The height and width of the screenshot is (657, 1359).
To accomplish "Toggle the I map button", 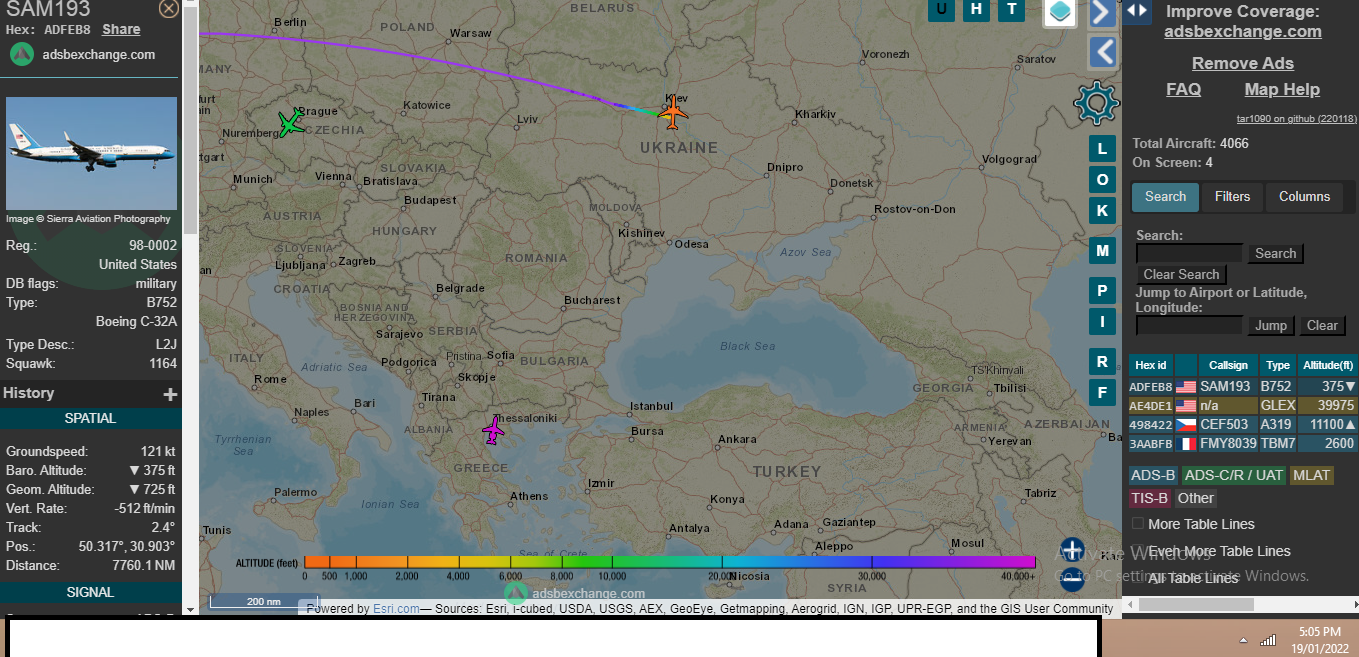I will tap(1102, 322).
